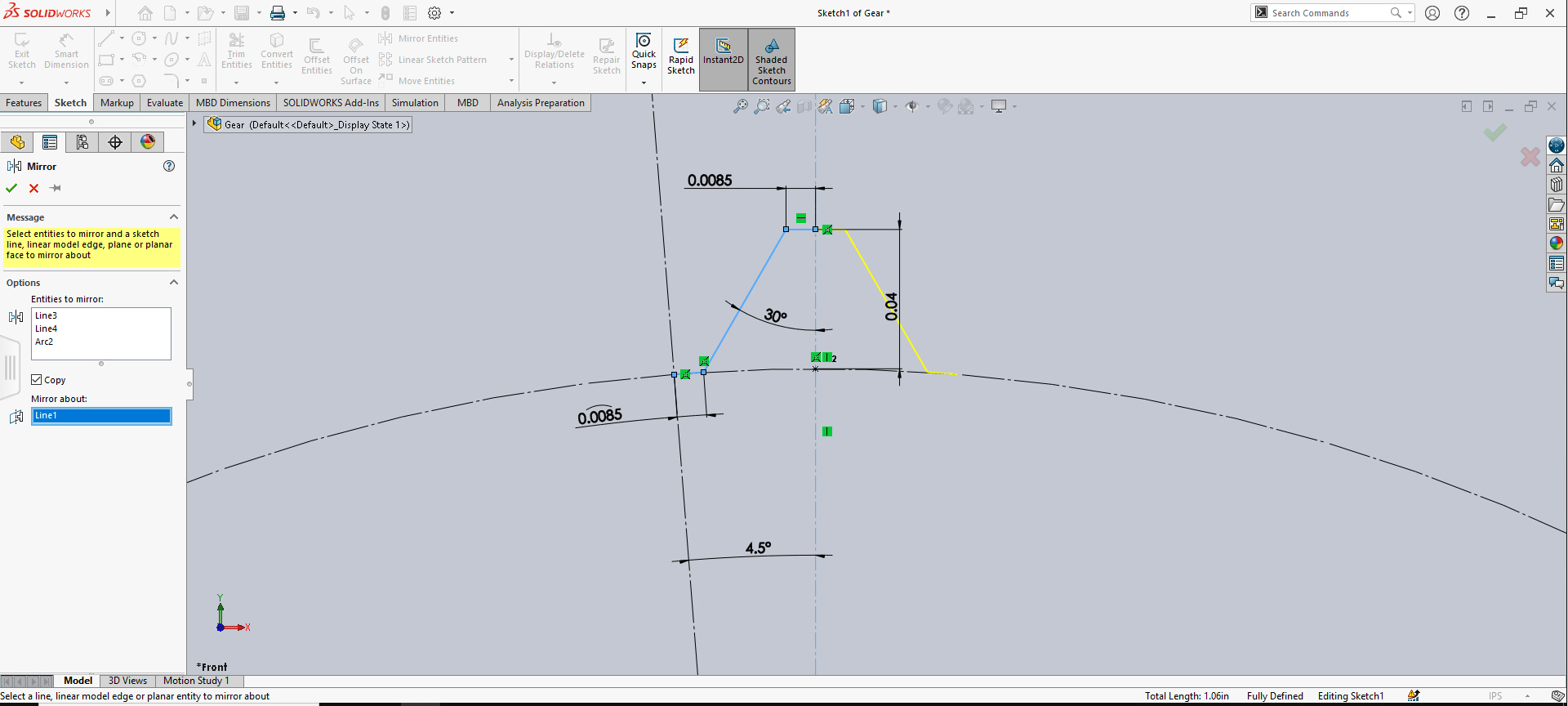
Task: Open the Mirror help question-mark icon
Action: pyautogui.click(x=169, y=166)
